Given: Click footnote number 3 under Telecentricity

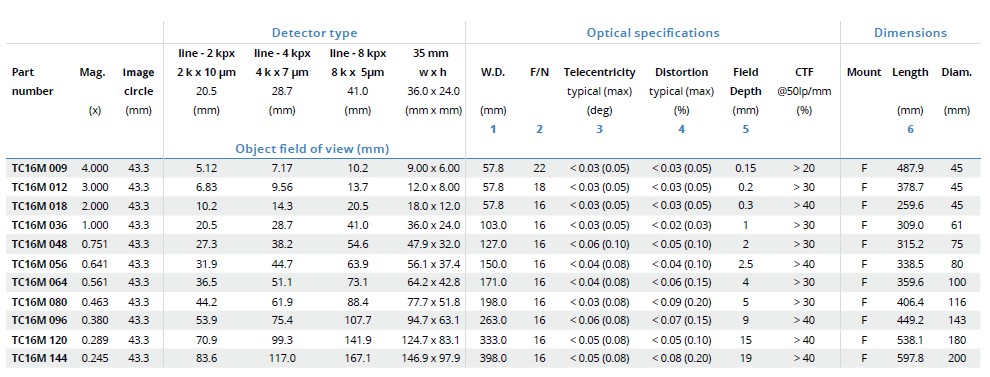Looking at the screenshot, I should 599,129.
